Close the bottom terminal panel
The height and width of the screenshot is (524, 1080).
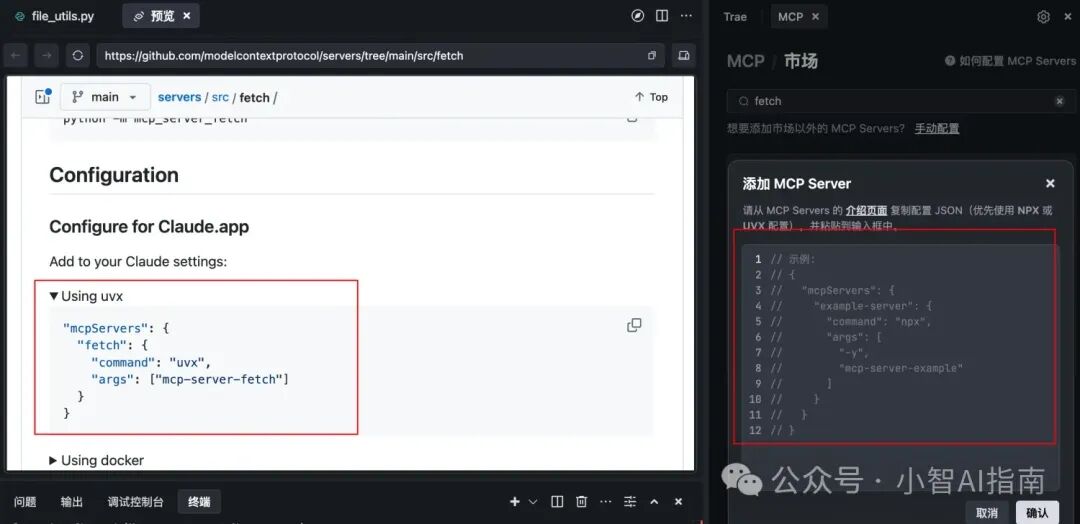tap(678, 502)
